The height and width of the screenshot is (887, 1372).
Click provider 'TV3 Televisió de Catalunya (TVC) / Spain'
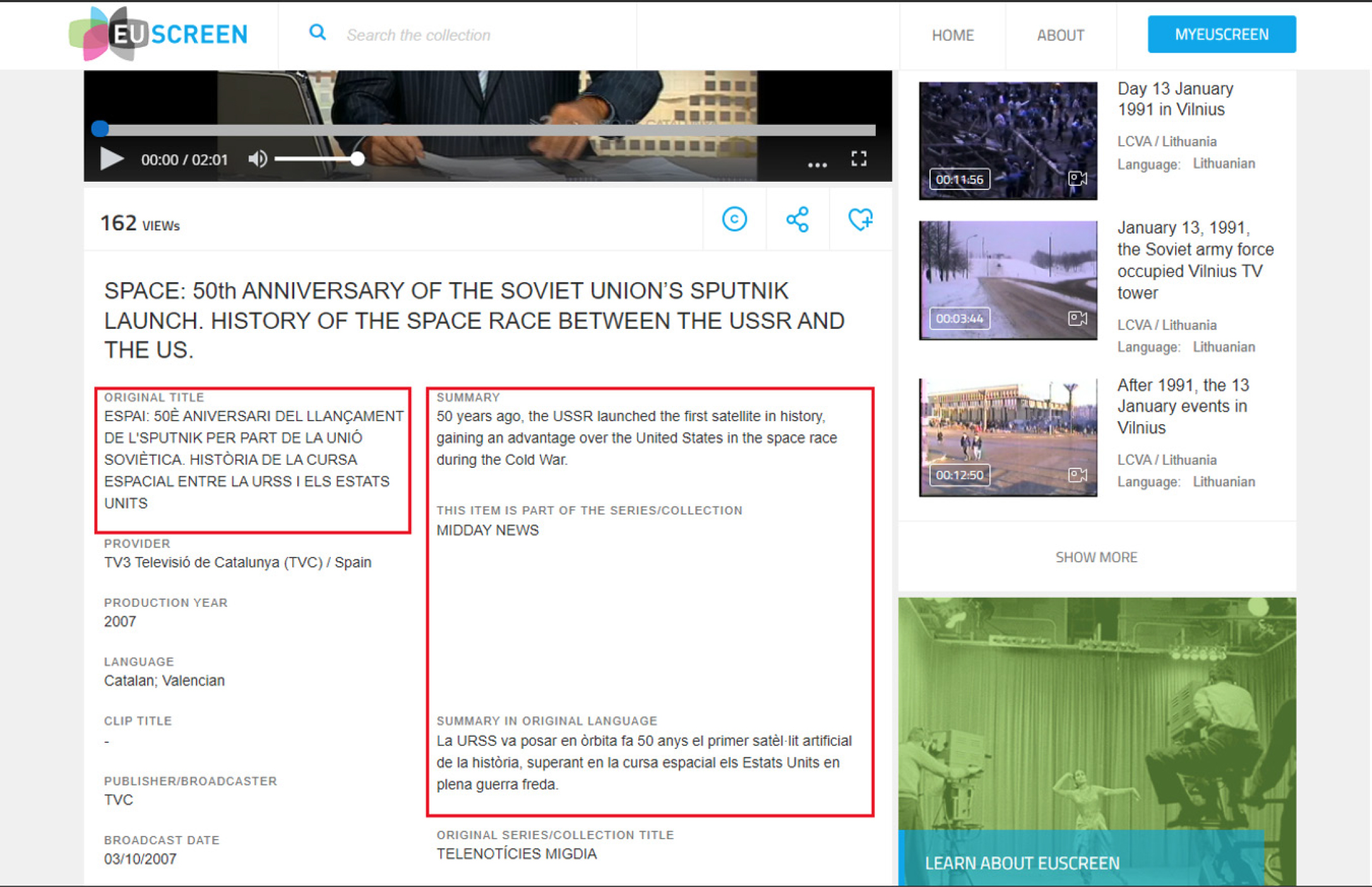coord(237,563)
